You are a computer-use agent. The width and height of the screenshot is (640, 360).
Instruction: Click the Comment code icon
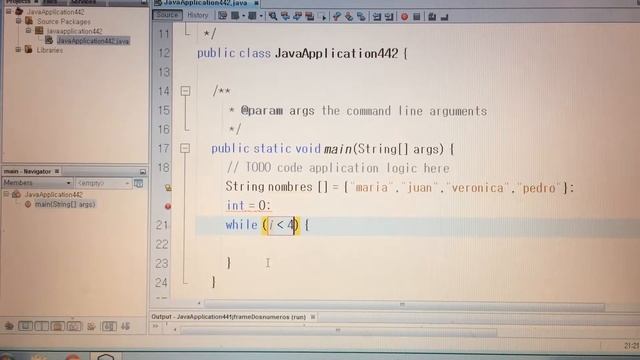432,17
